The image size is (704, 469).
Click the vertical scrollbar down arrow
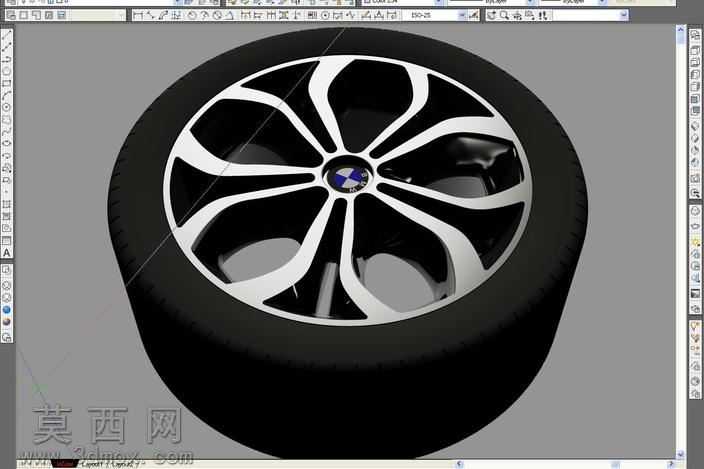coord(680,454)
